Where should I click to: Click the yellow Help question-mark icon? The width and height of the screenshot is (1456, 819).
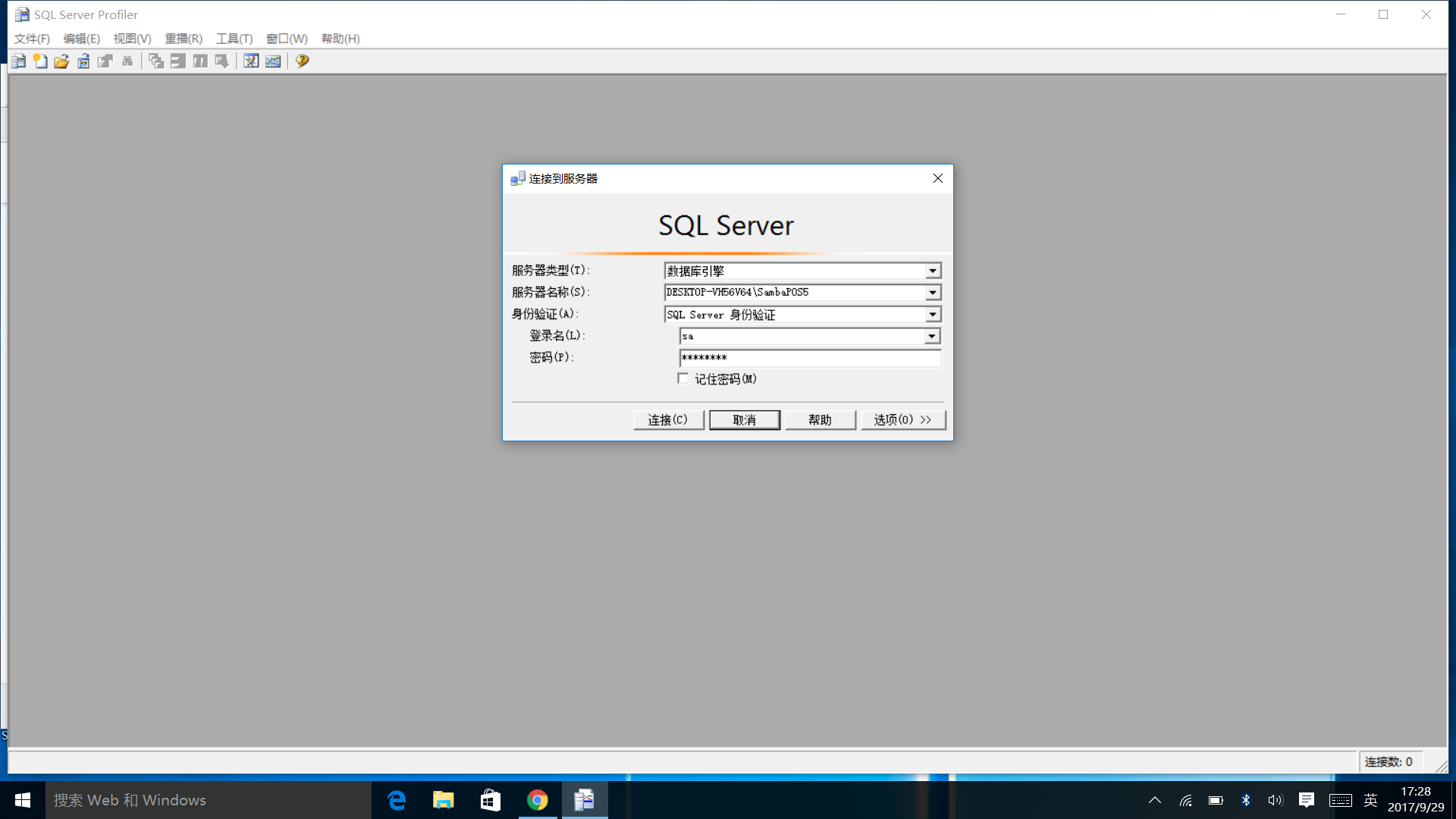[x=303, y=61]
